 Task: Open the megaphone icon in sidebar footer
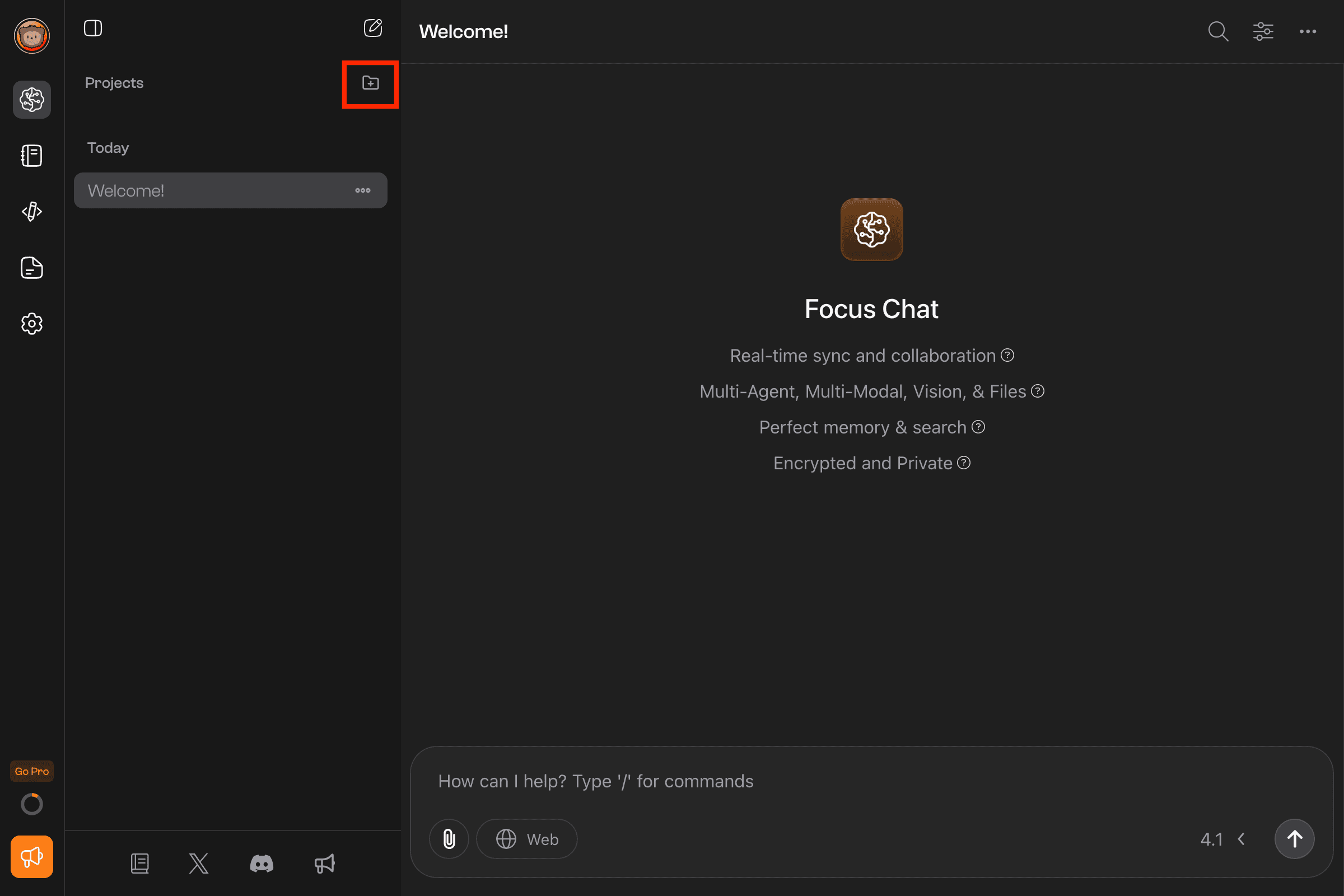point(325,863)
